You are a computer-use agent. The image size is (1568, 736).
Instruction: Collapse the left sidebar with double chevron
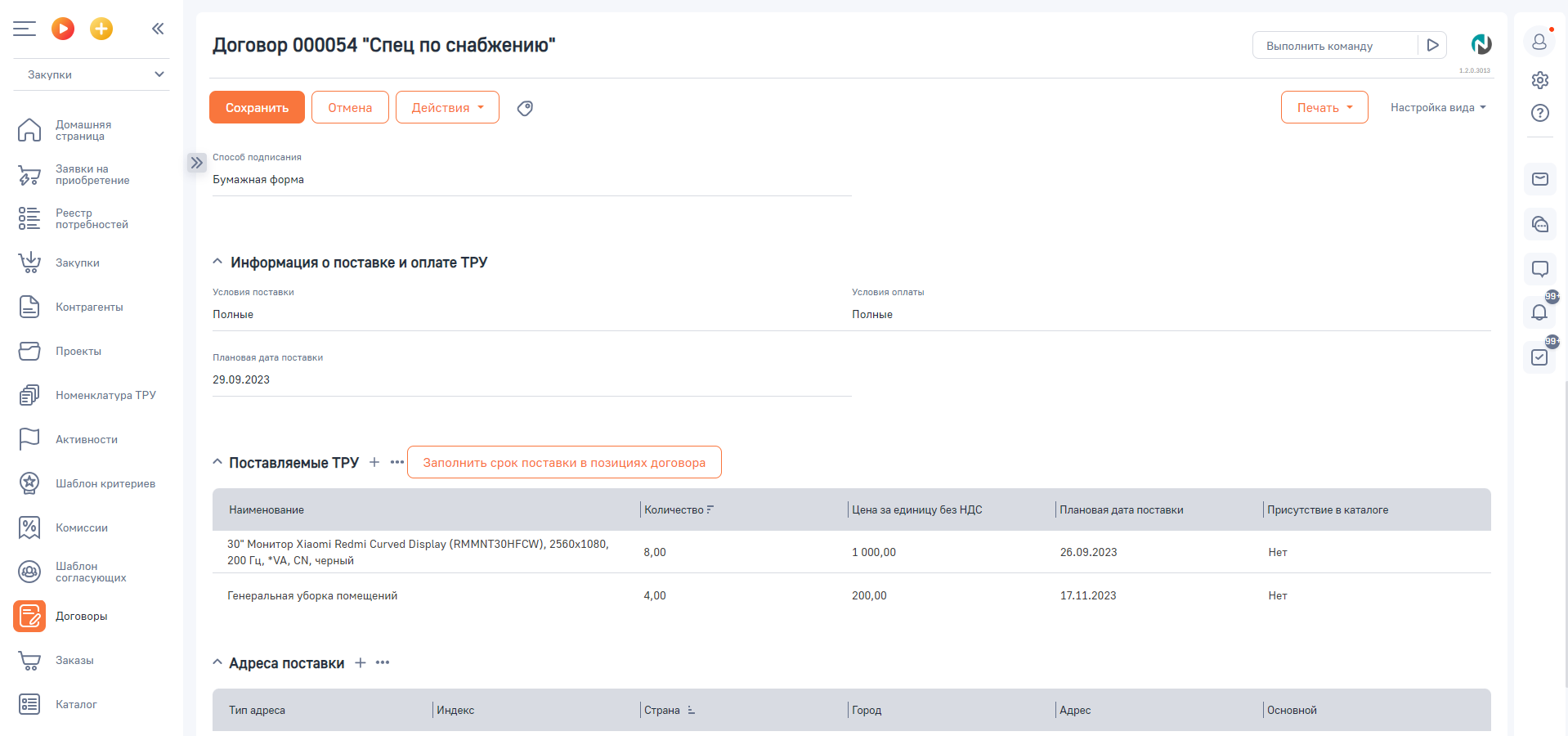[x=158, y=29]
